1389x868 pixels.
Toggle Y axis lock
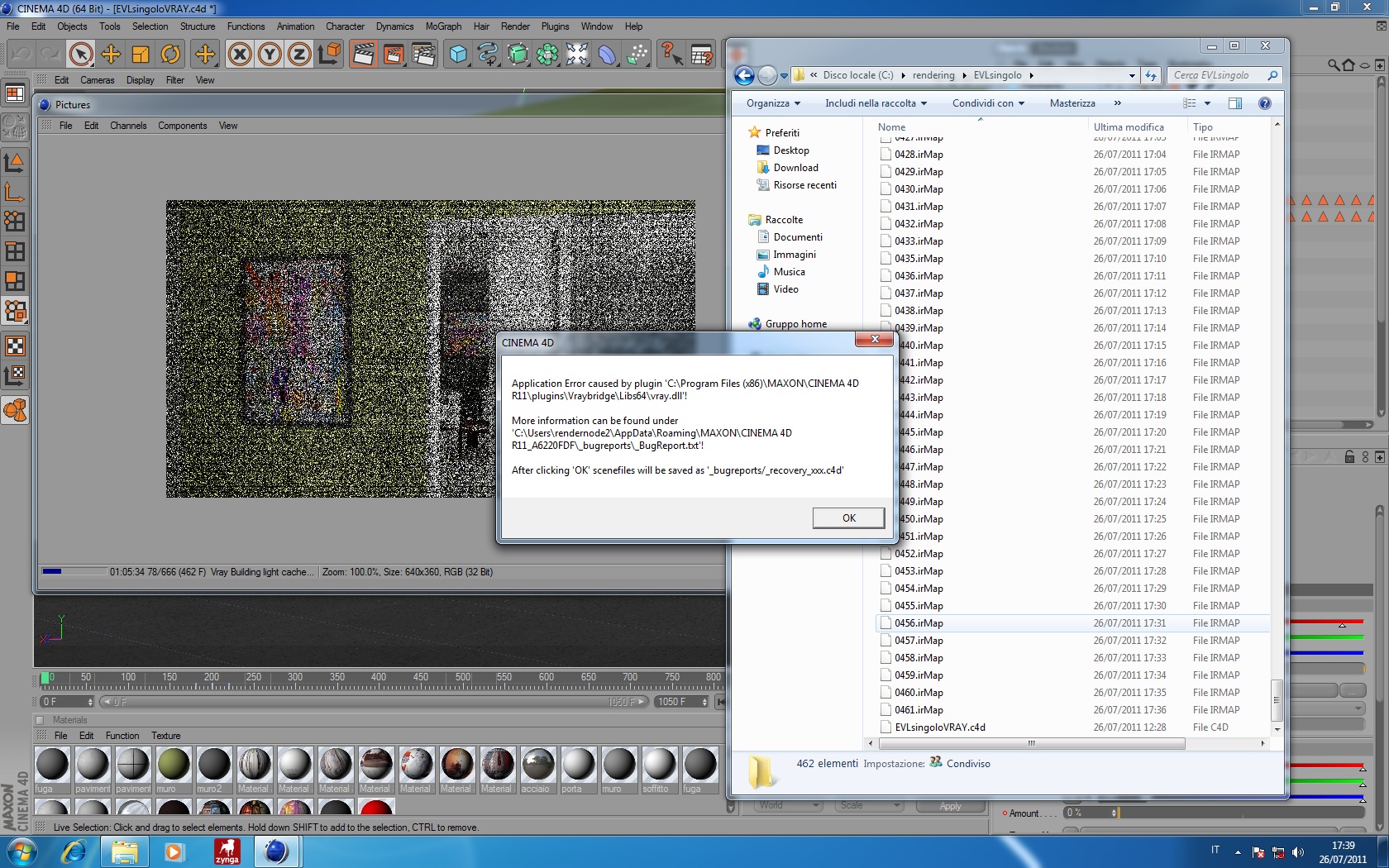pyautogui.click(x=270, y=55)
